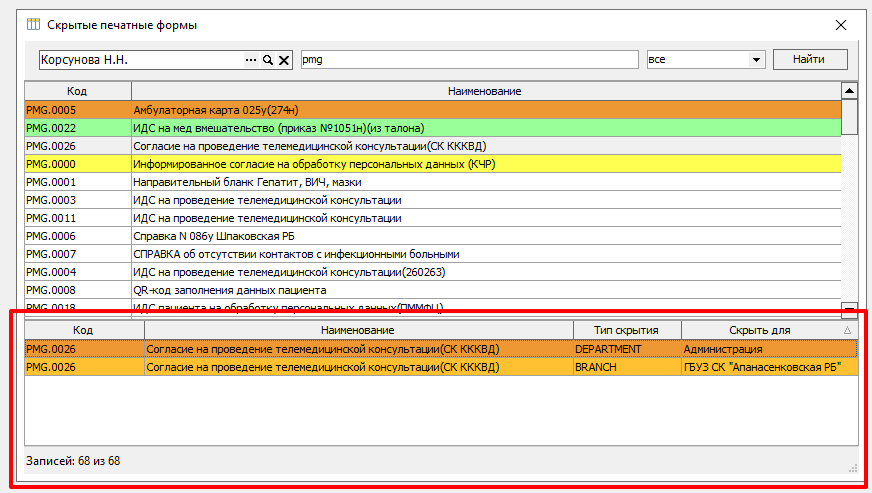Sort upper table by Код column header
The width and height of the screenshot is (872, 493).
point(77,91)
